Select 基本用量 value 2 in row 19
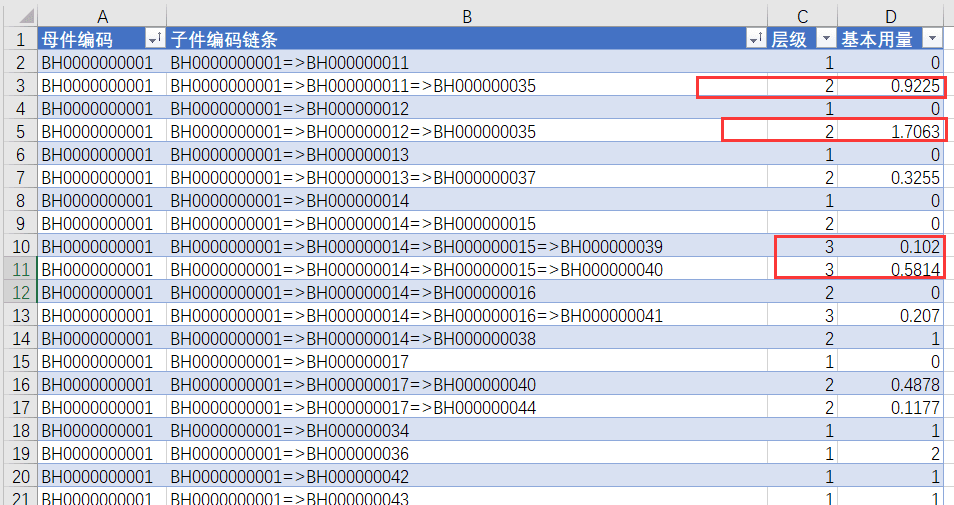Viewport: 954px width, 505px height. (x=891, y=453)
